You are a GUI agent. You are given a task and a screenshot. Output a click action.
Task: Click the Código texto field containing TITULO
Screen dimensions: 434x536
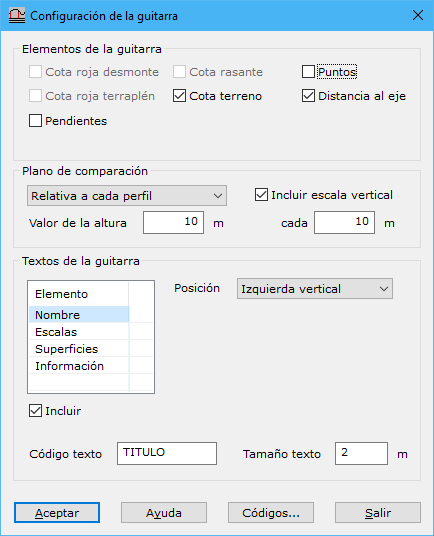pyautogui.click(x=167, y=453)
